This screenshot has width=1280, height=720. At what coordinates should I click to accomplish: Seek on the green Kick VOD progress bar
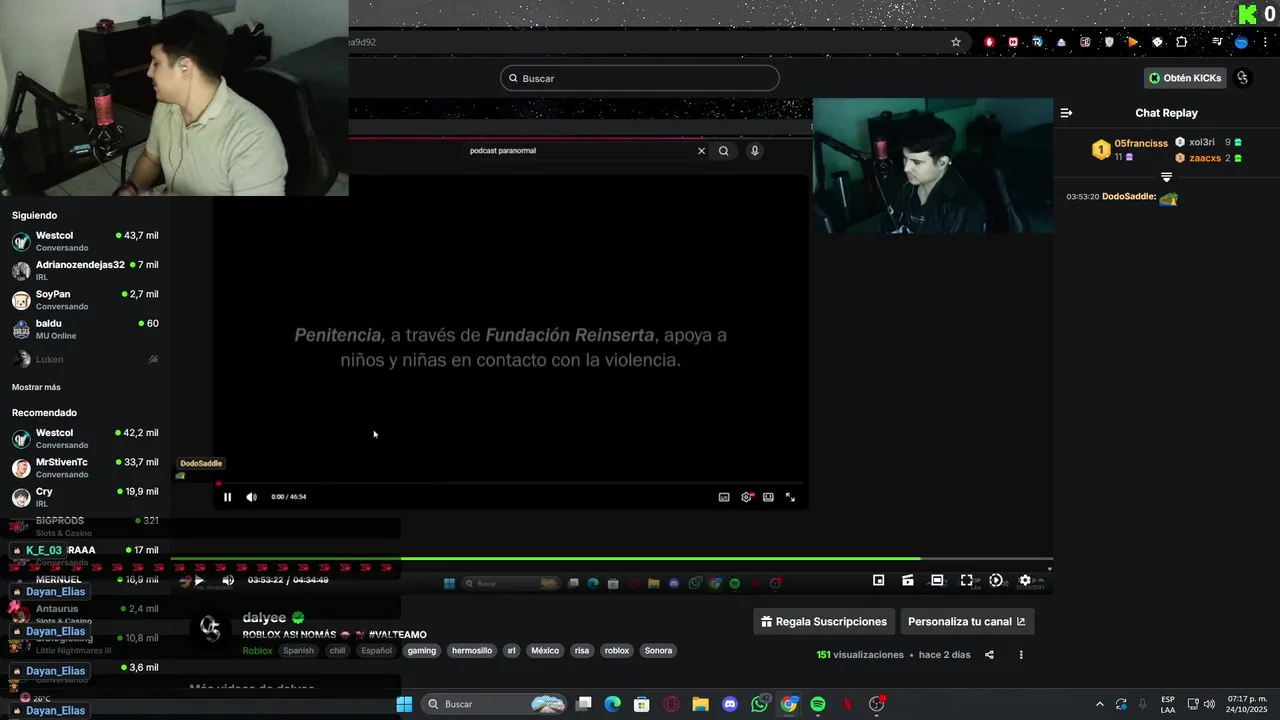tap(612, 559)
